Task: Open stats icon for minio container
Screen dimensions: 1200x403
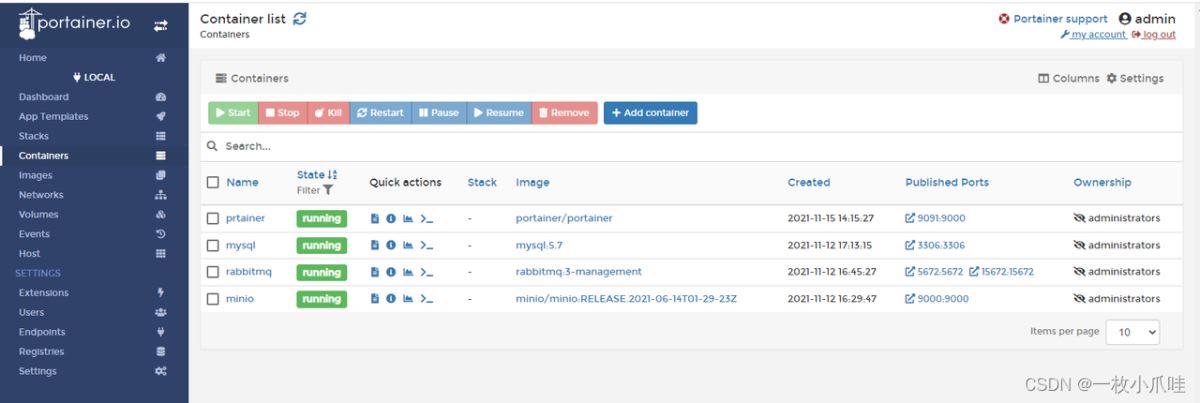Action: (x=407, y=298)
